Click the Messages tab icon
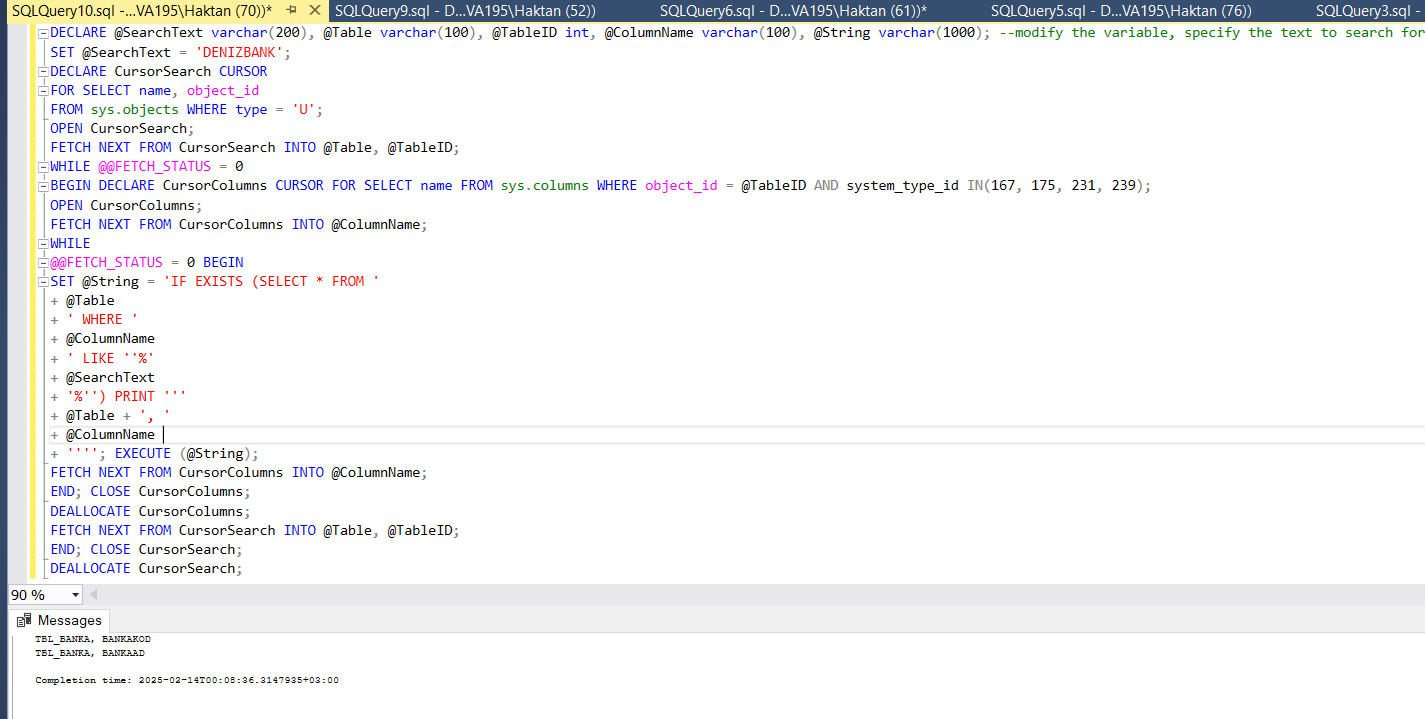Image resolution: width=1425 pixels, height=719 pixels. tap(24, 620)
